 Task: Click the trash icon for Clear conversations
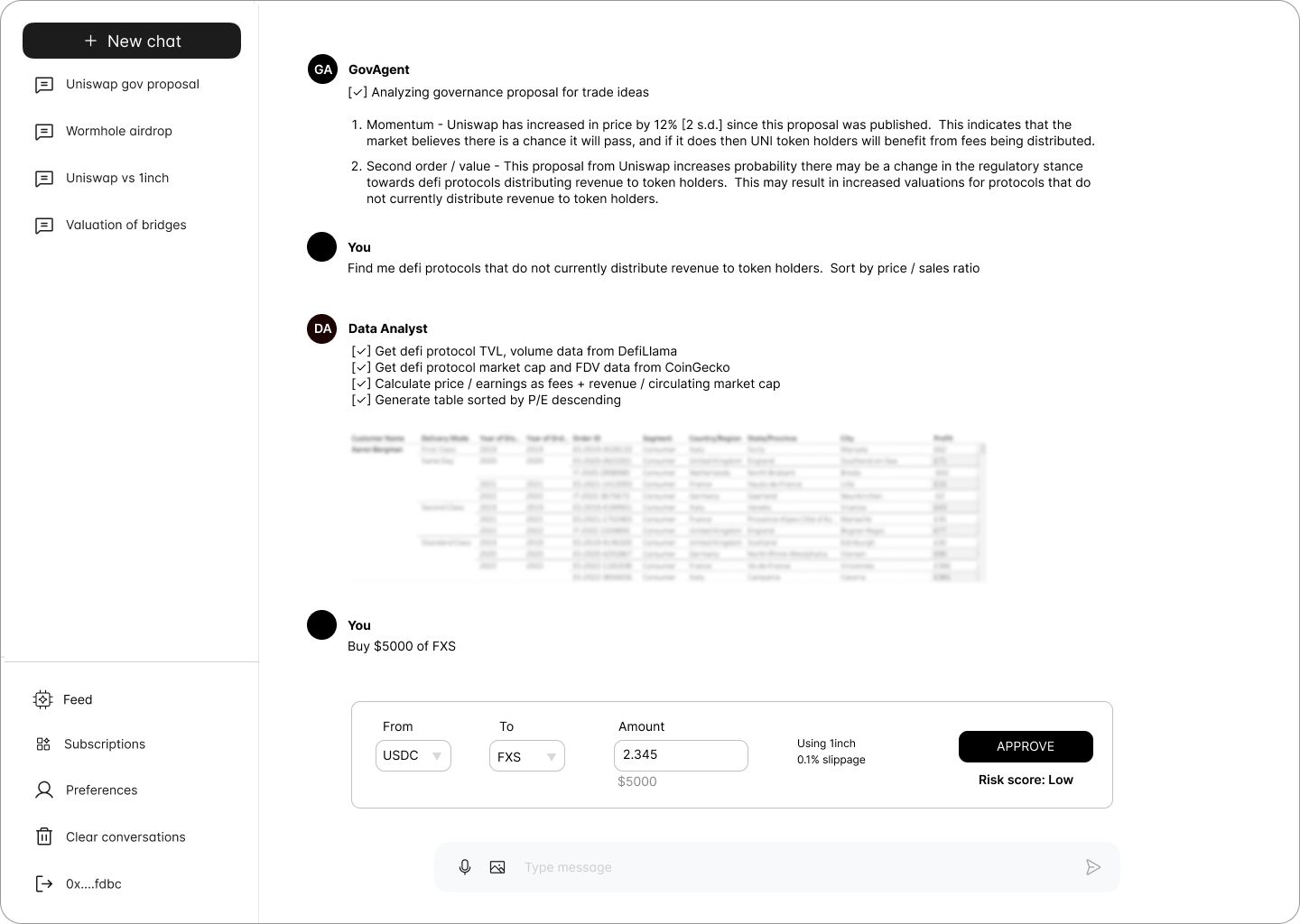point(43,836)
